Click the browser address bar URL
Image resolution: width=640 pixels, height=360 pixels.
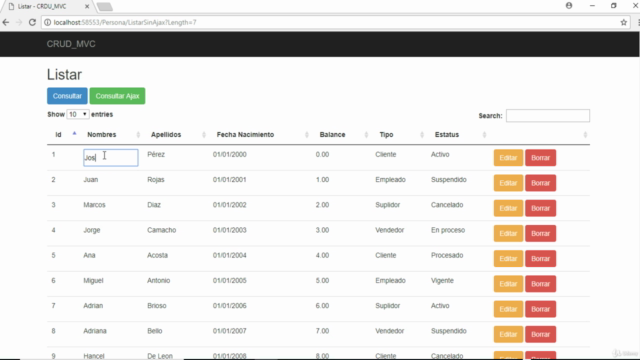click(125, 22)
